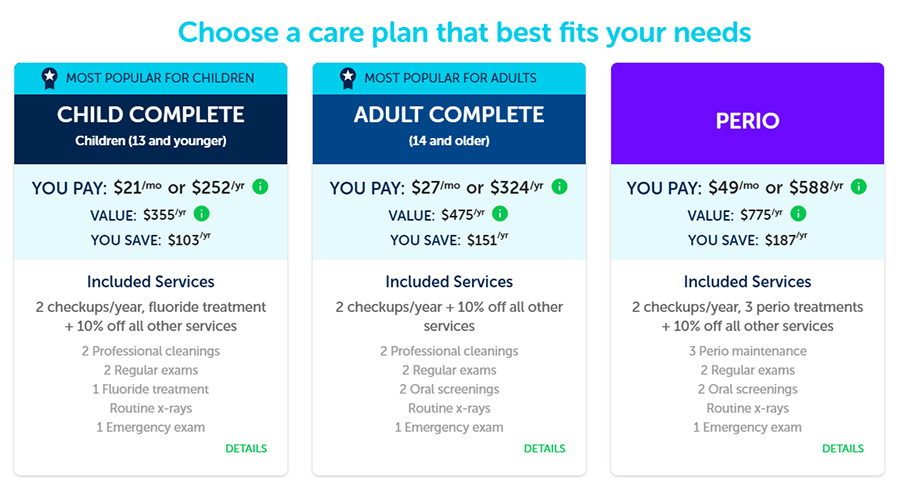Select the Adult Complete plan header
This screenshot has height=500, width=900.
click(x=449, y=129)
